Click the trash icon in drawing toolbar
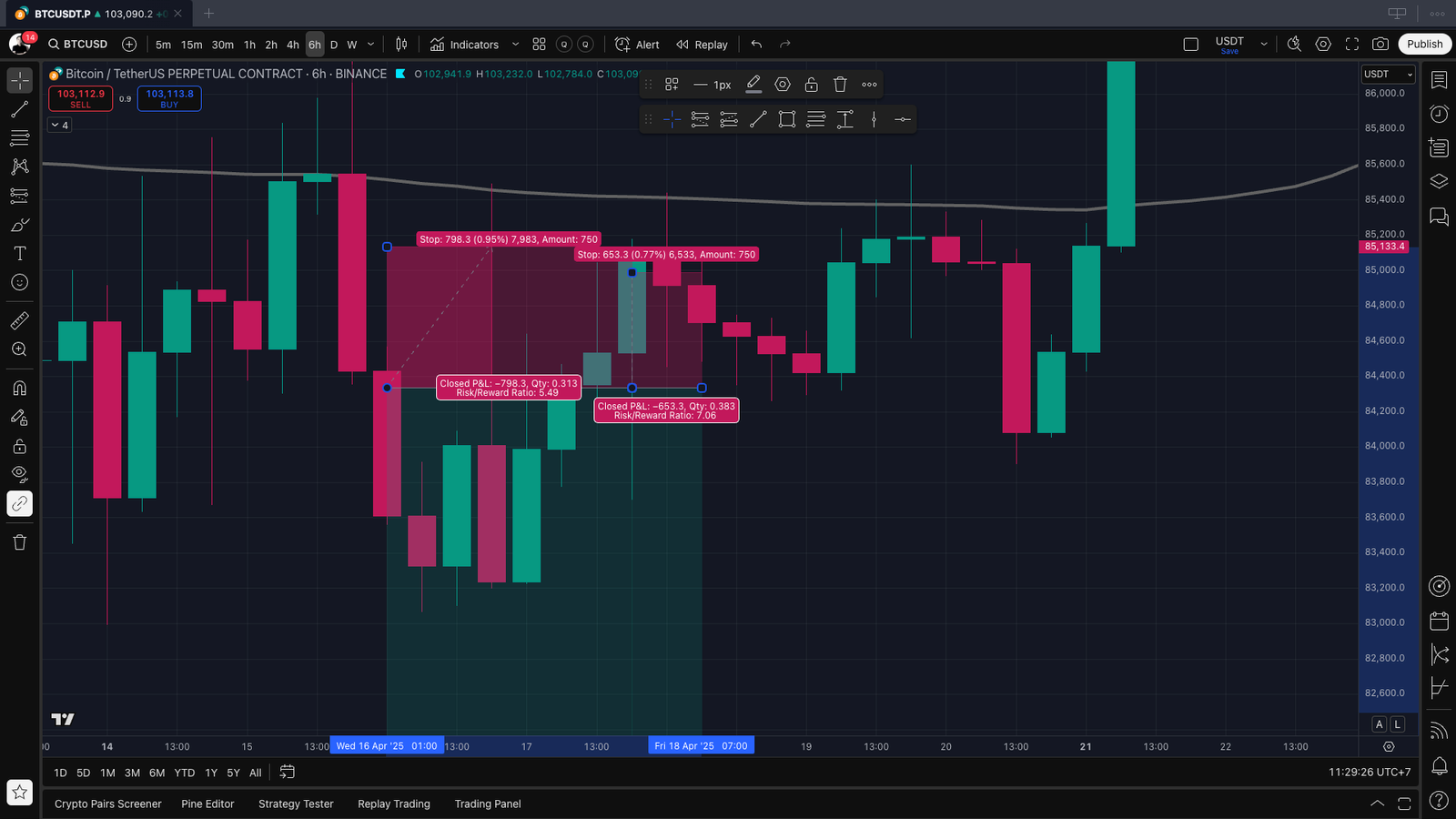The height and width of the screenshot is (819, 1456). [x=840, y=85]
